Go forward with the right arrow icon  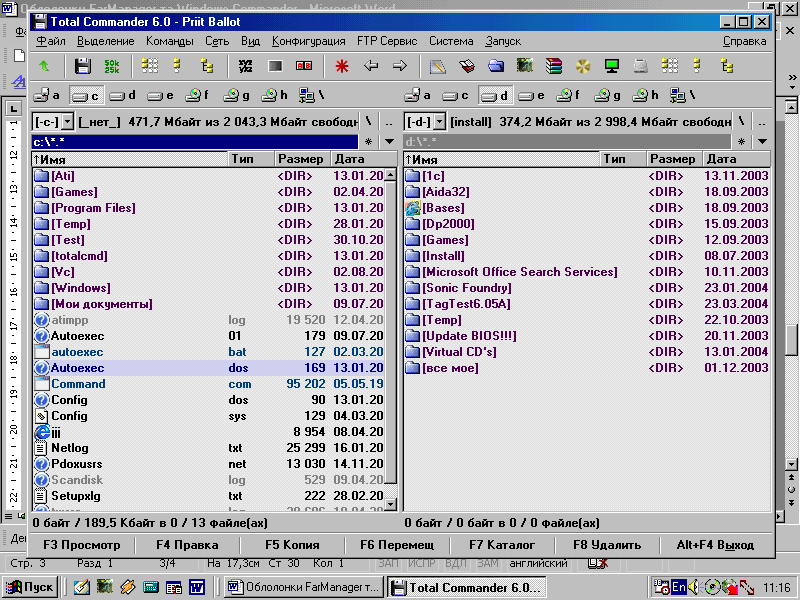399,65
